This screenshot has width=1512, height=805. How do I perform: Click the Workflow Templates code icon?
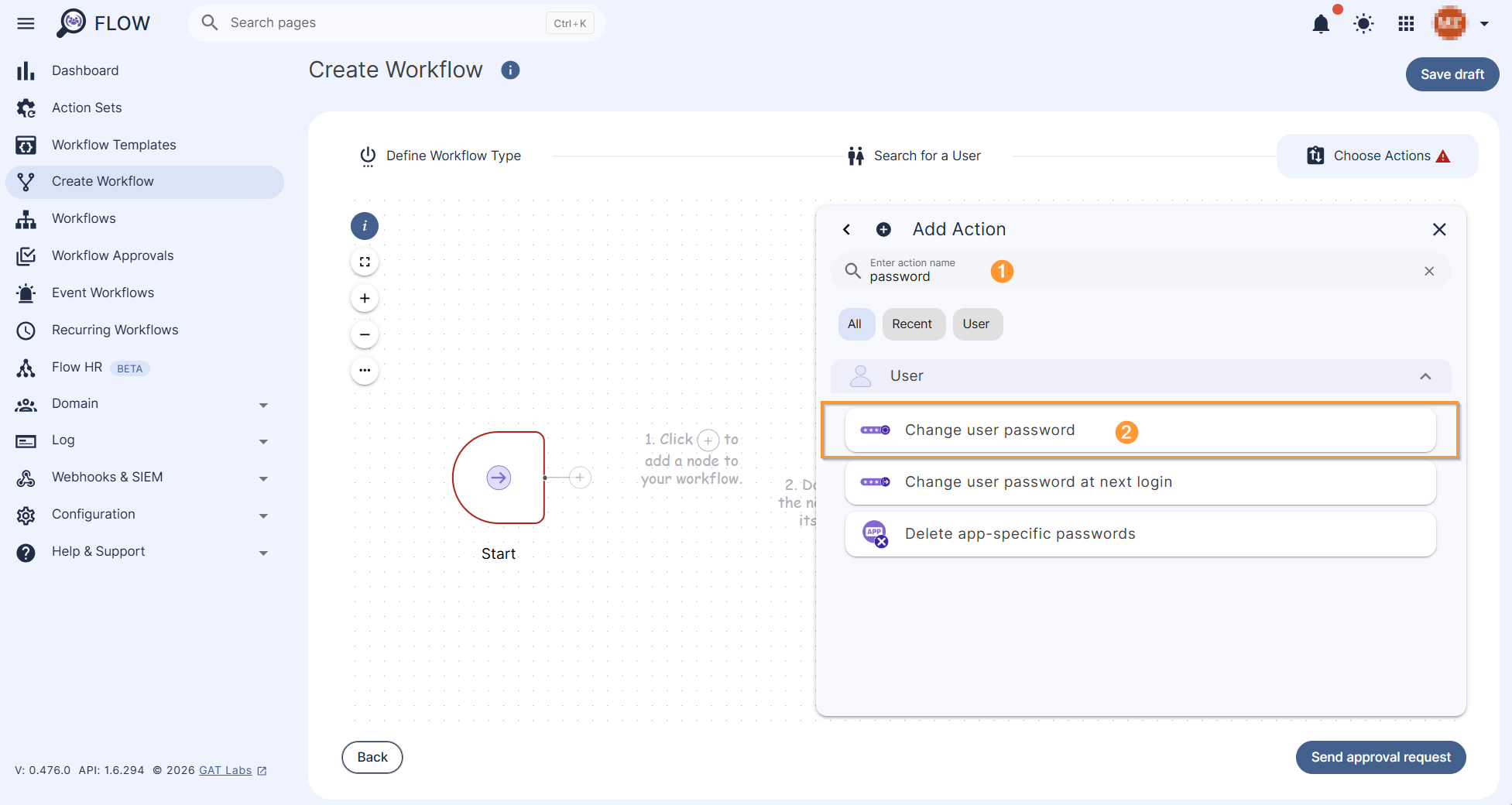26,146
